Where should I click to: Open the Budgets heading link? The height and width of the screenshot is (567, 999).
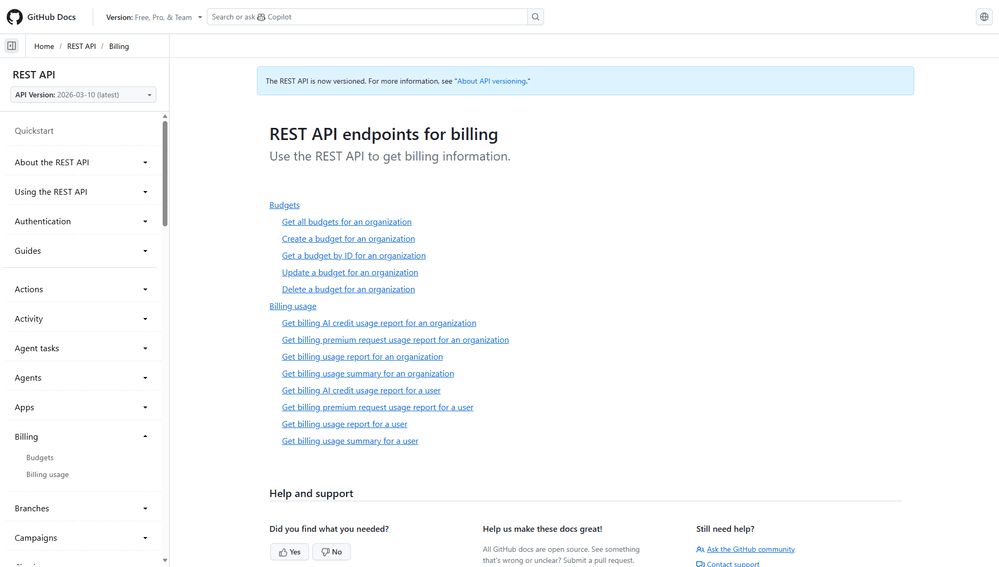[x=284, y=205]
